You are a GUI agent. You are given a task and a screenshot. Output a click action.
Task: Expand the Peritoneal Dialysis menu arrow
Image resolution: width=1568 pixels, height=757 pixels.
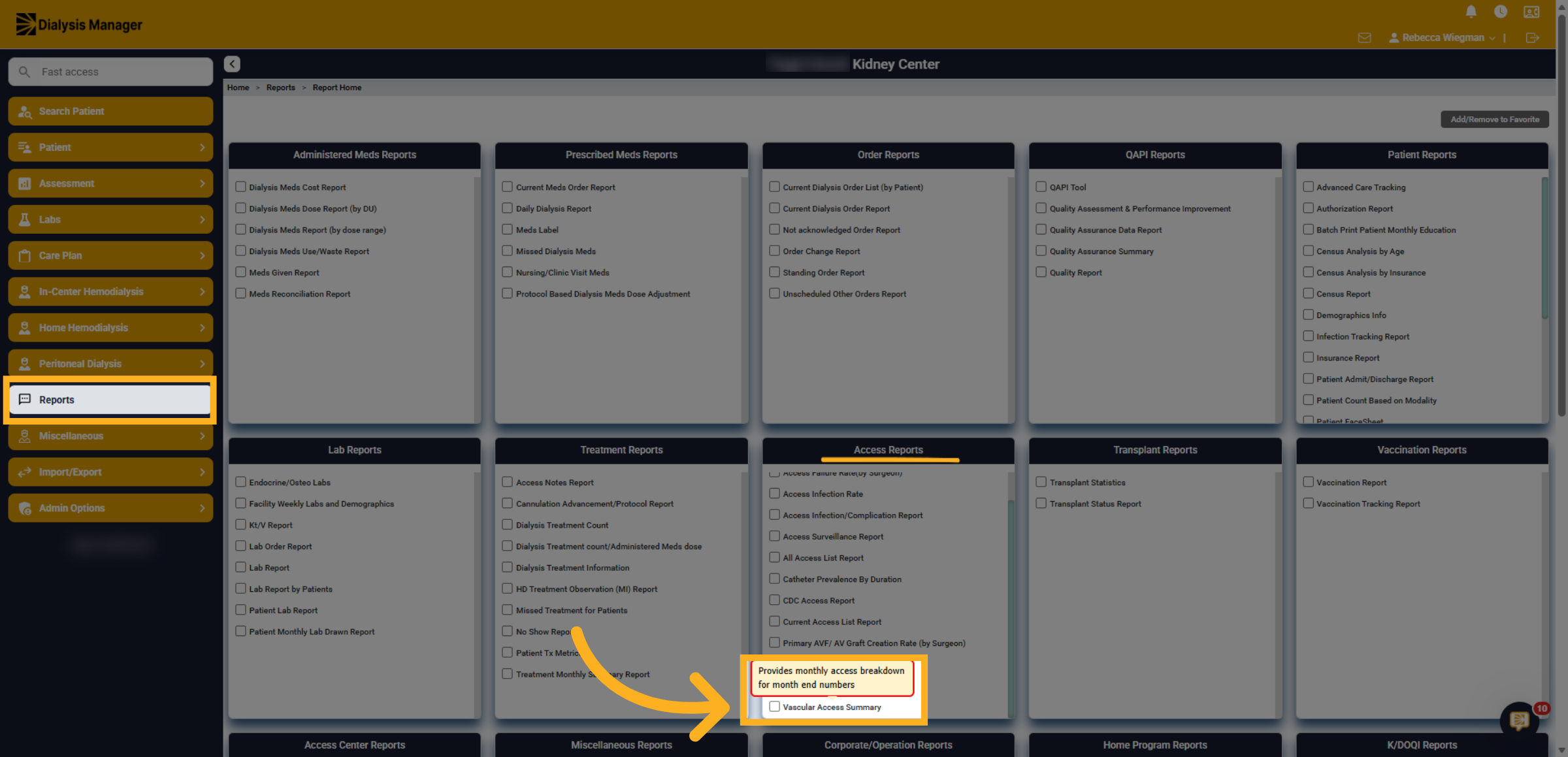click(202, 364)
